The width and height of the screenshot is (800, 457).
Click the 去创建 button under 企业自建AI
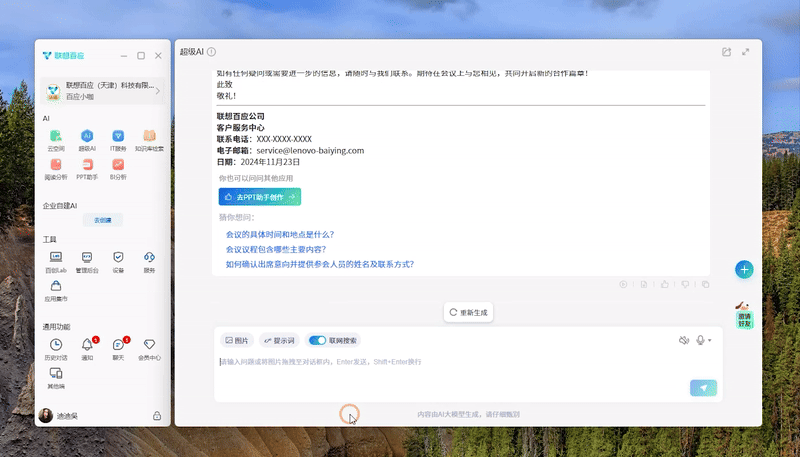[103, 220]
